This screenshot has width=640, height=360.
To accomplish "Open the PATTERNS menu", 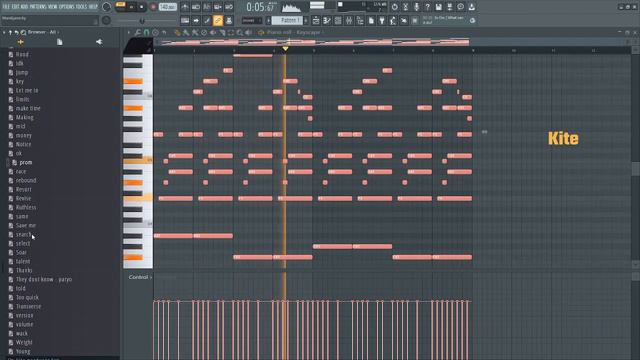I will point(38,7).
